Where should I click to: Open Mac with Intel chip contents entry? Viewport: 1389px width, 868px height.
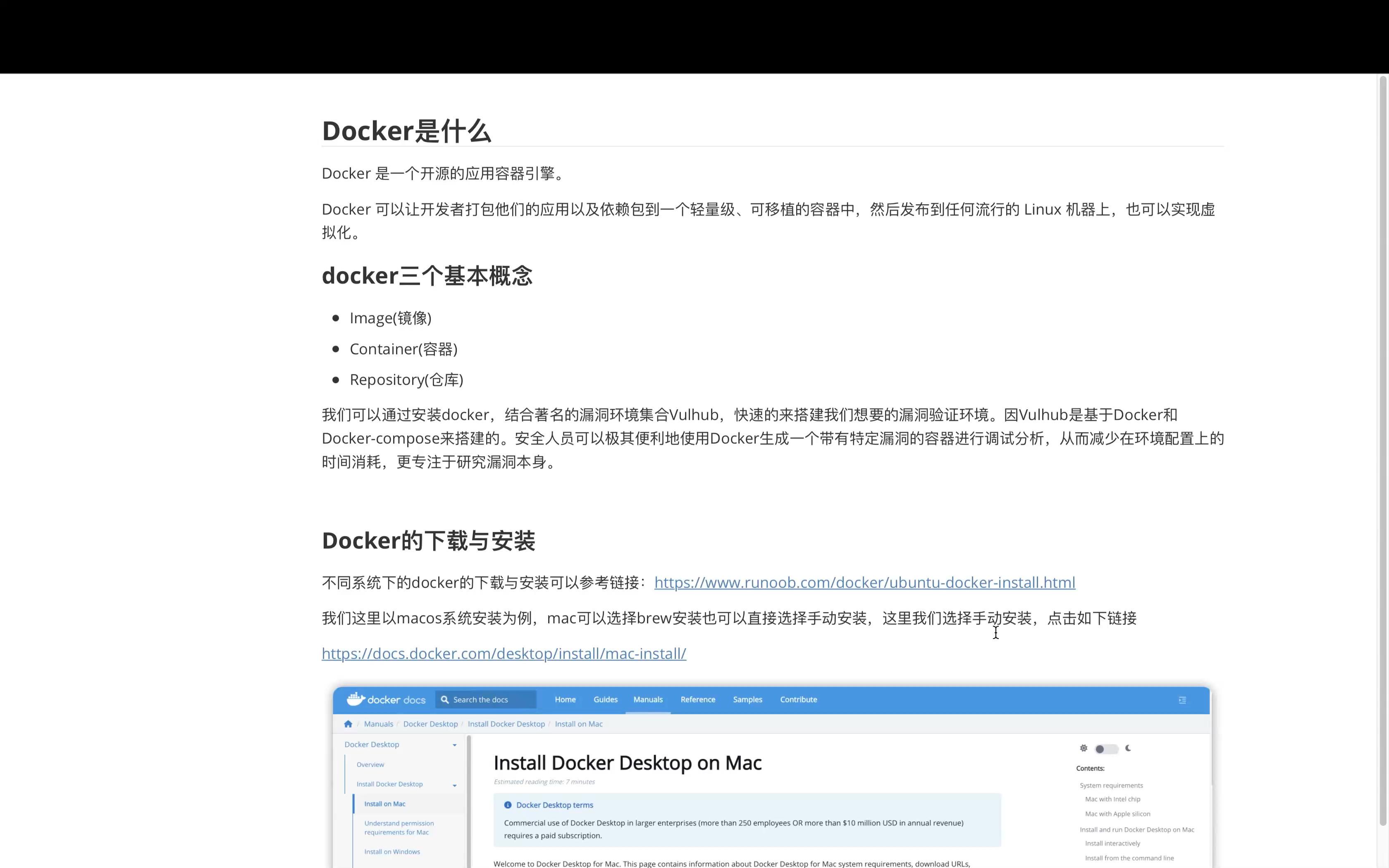click(1112, 799)
